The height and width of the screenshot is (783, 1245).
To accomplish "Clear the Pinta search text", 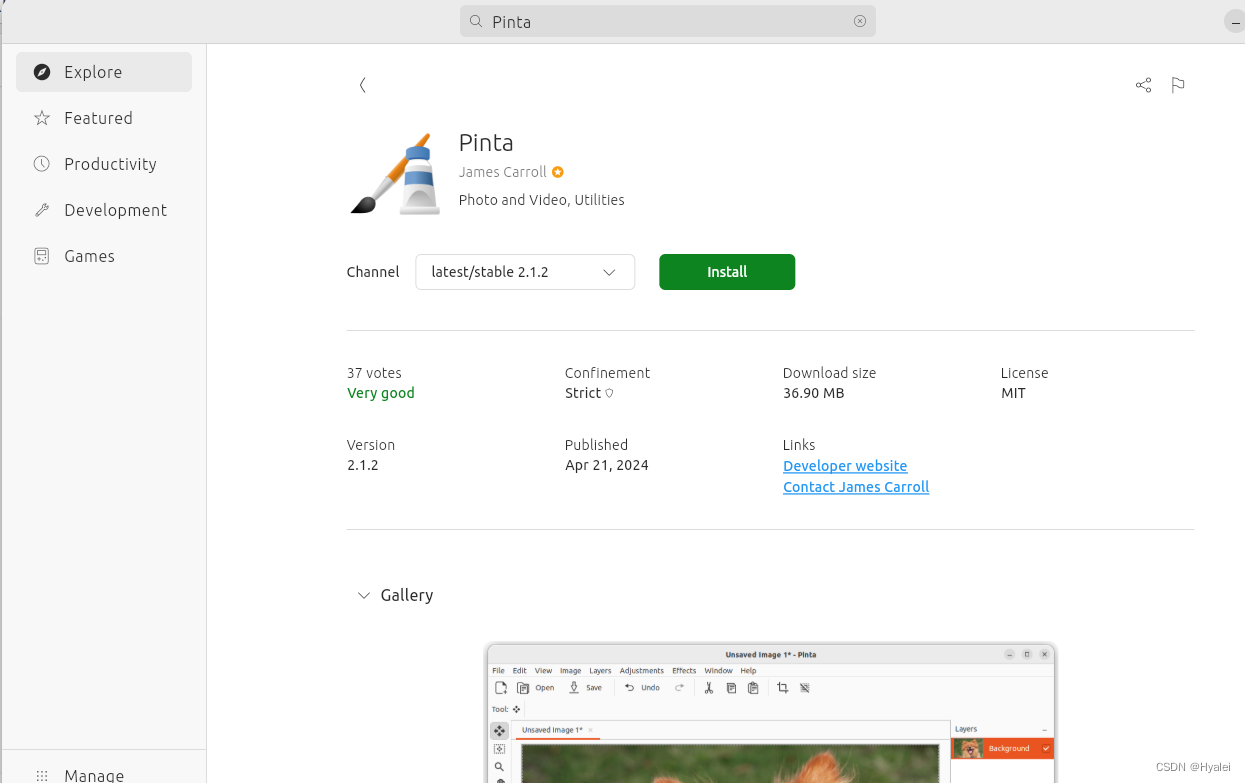I will [860, 21].
